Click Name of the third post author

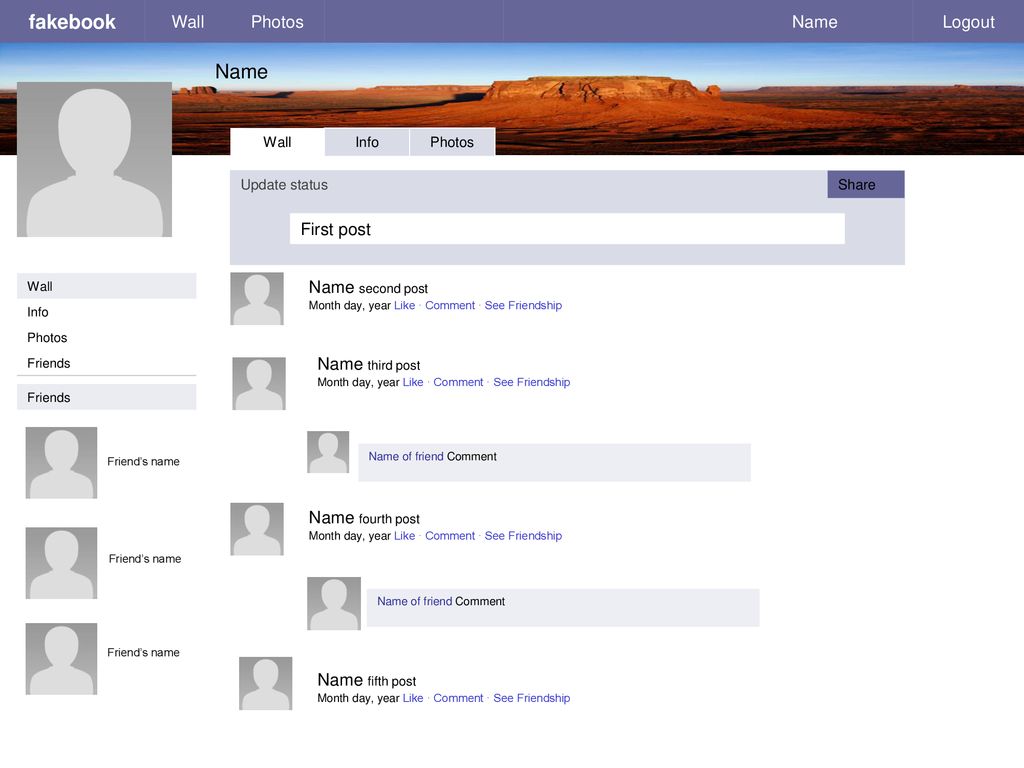[340, 364]
